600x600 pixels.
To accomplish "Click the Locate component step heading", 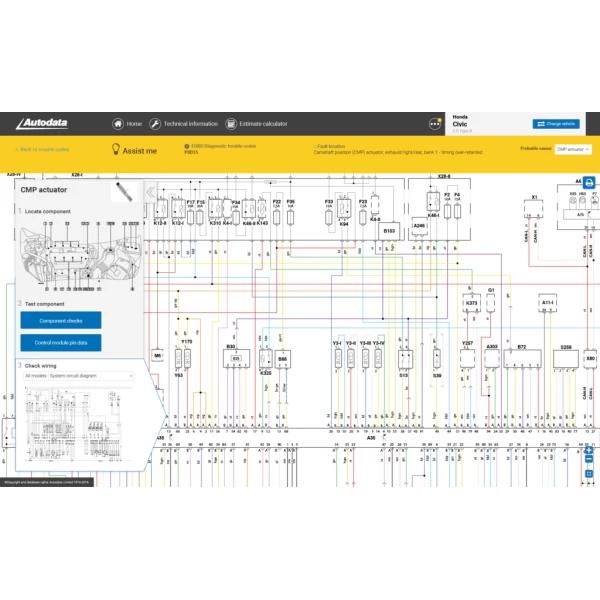I will pos(48,211).
